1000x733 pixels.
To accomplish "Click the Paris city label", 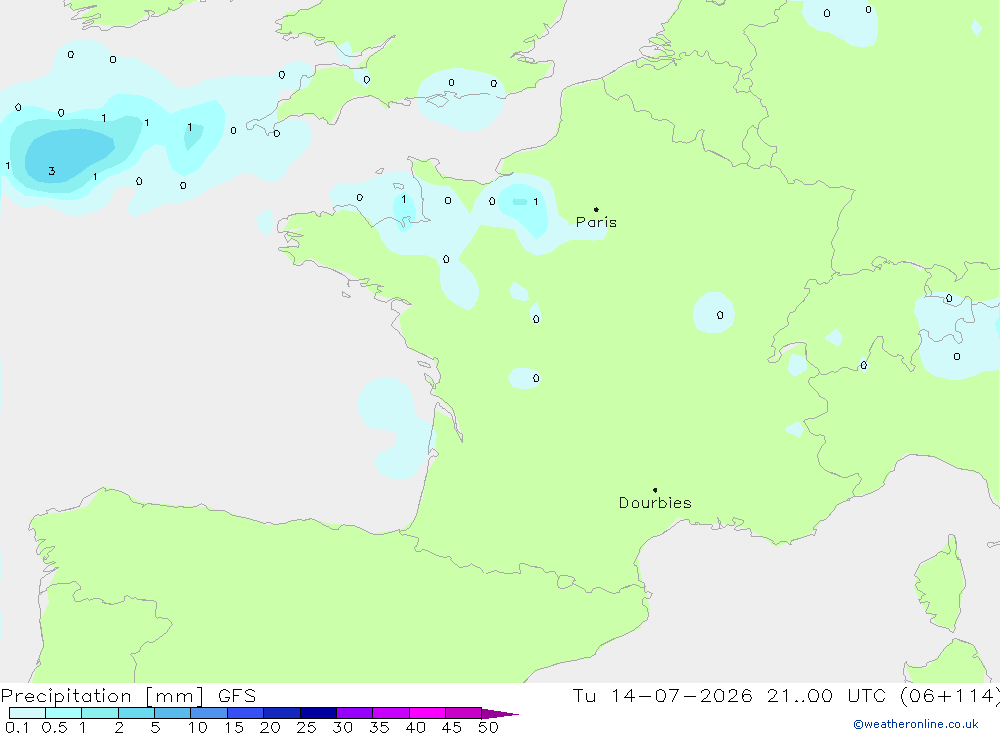I will tap(596, 222).
